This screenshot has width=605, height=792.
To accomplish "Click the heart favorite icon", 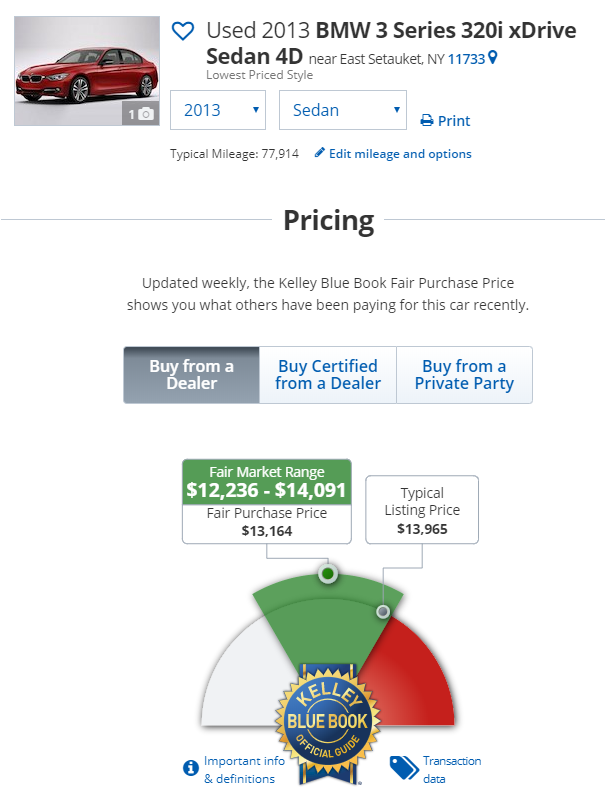I will 183,32.
